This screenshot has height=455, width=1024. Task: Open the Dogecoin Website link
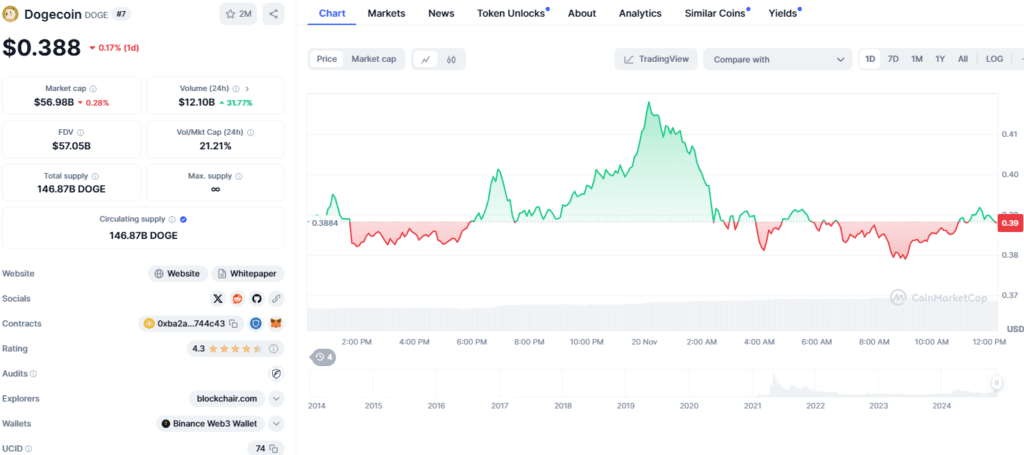pos(178,274)
